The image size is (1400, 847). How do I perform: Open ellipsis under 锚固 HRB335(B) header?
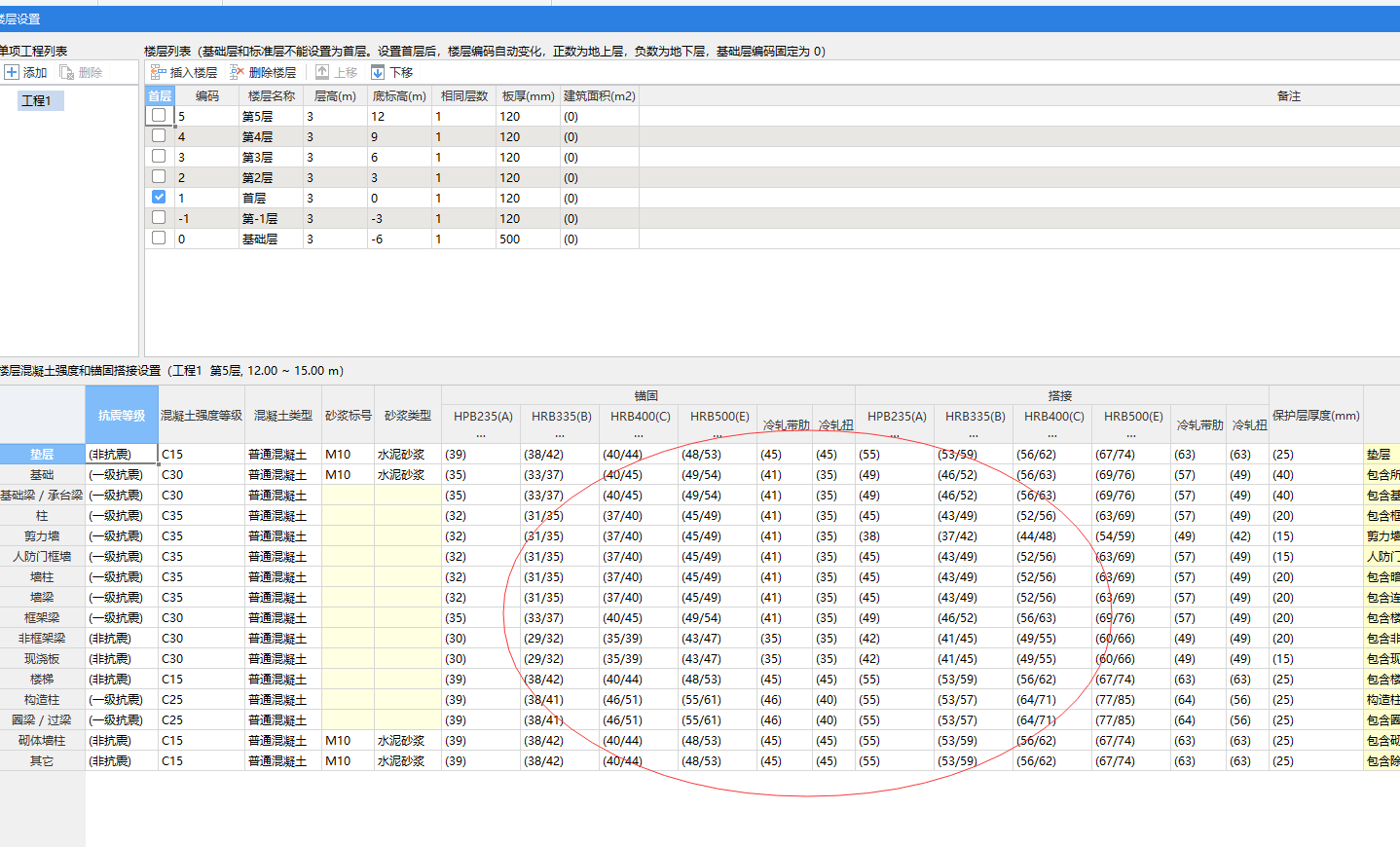(561, 435)
